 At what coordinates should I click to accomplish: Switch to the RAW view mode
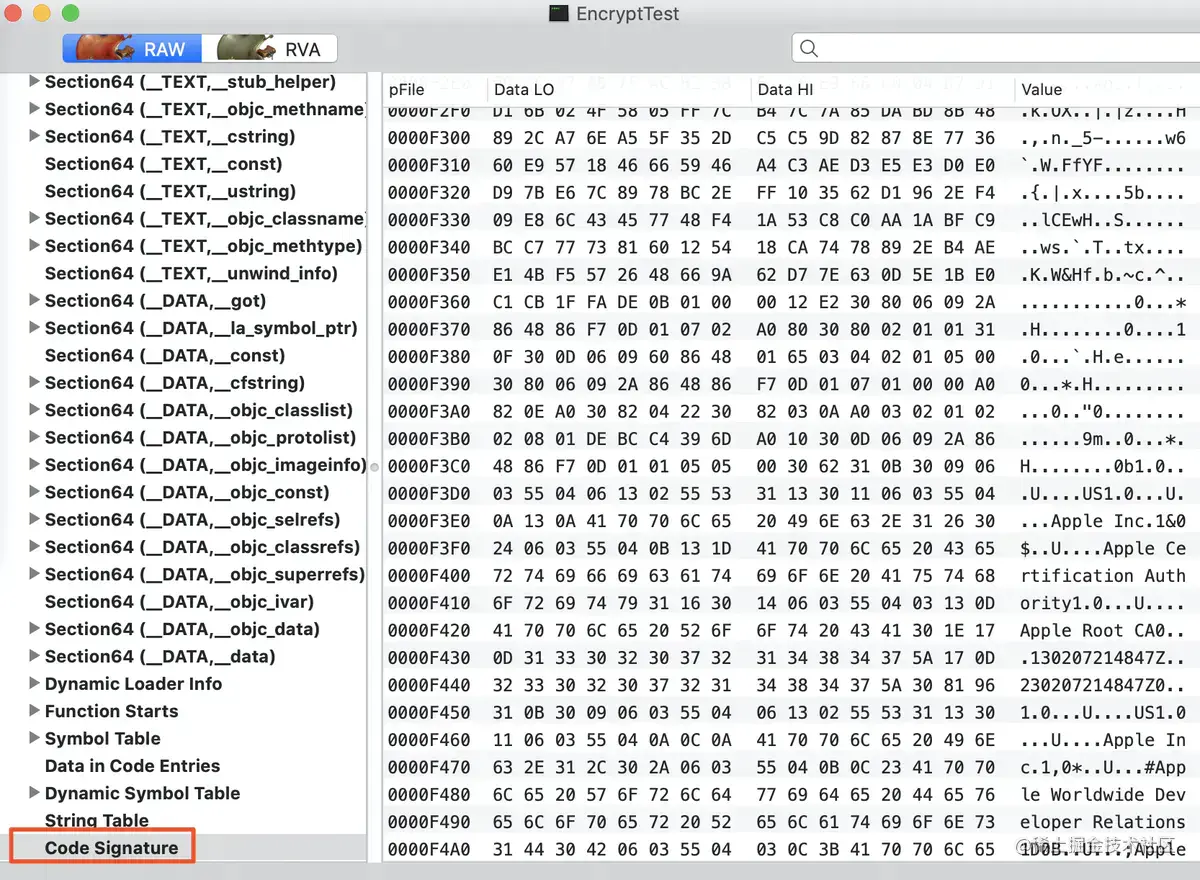tap(132, 48)
